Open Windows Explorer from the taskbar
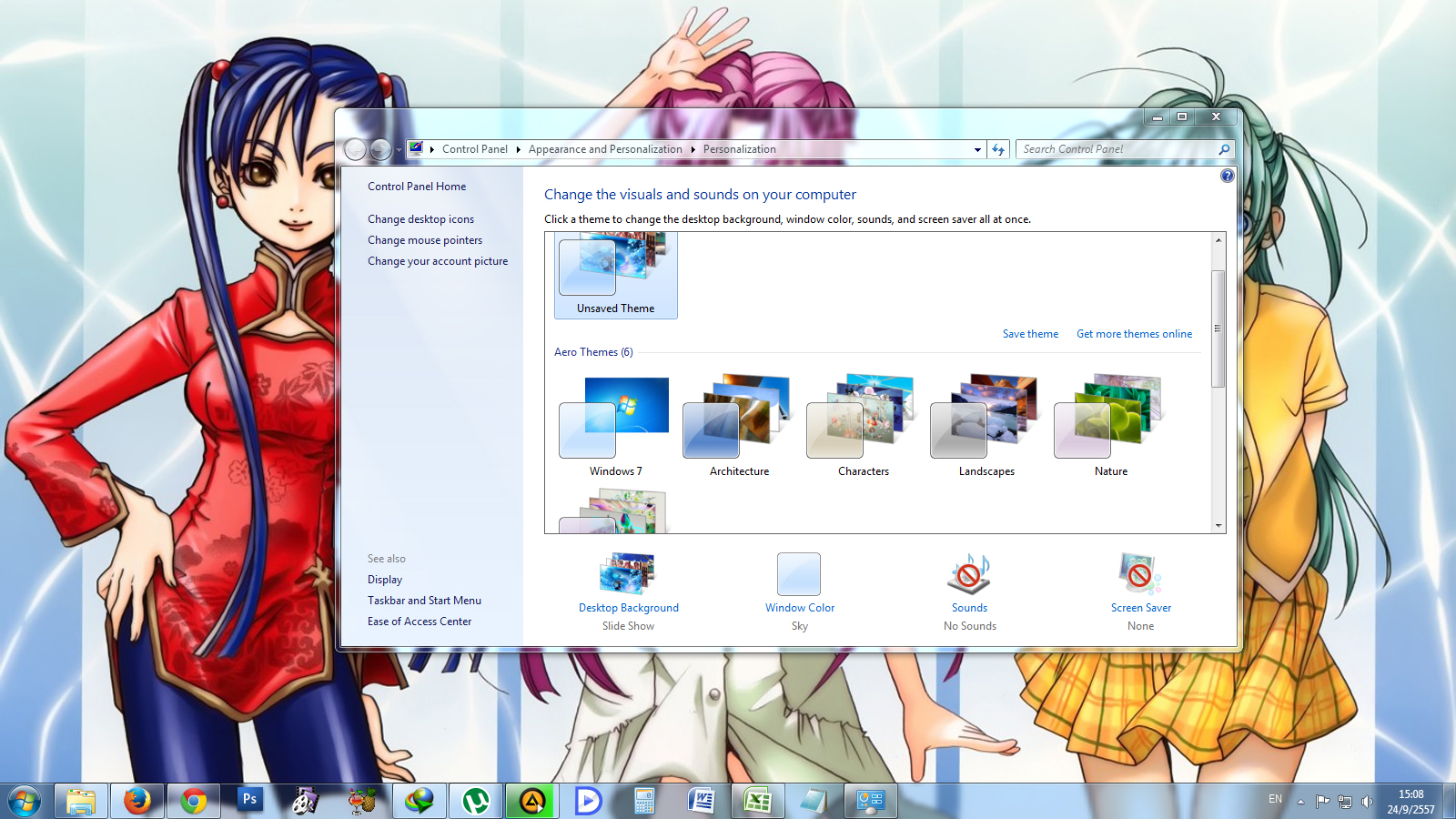1456x819 pixels. (x=81, y=801)
